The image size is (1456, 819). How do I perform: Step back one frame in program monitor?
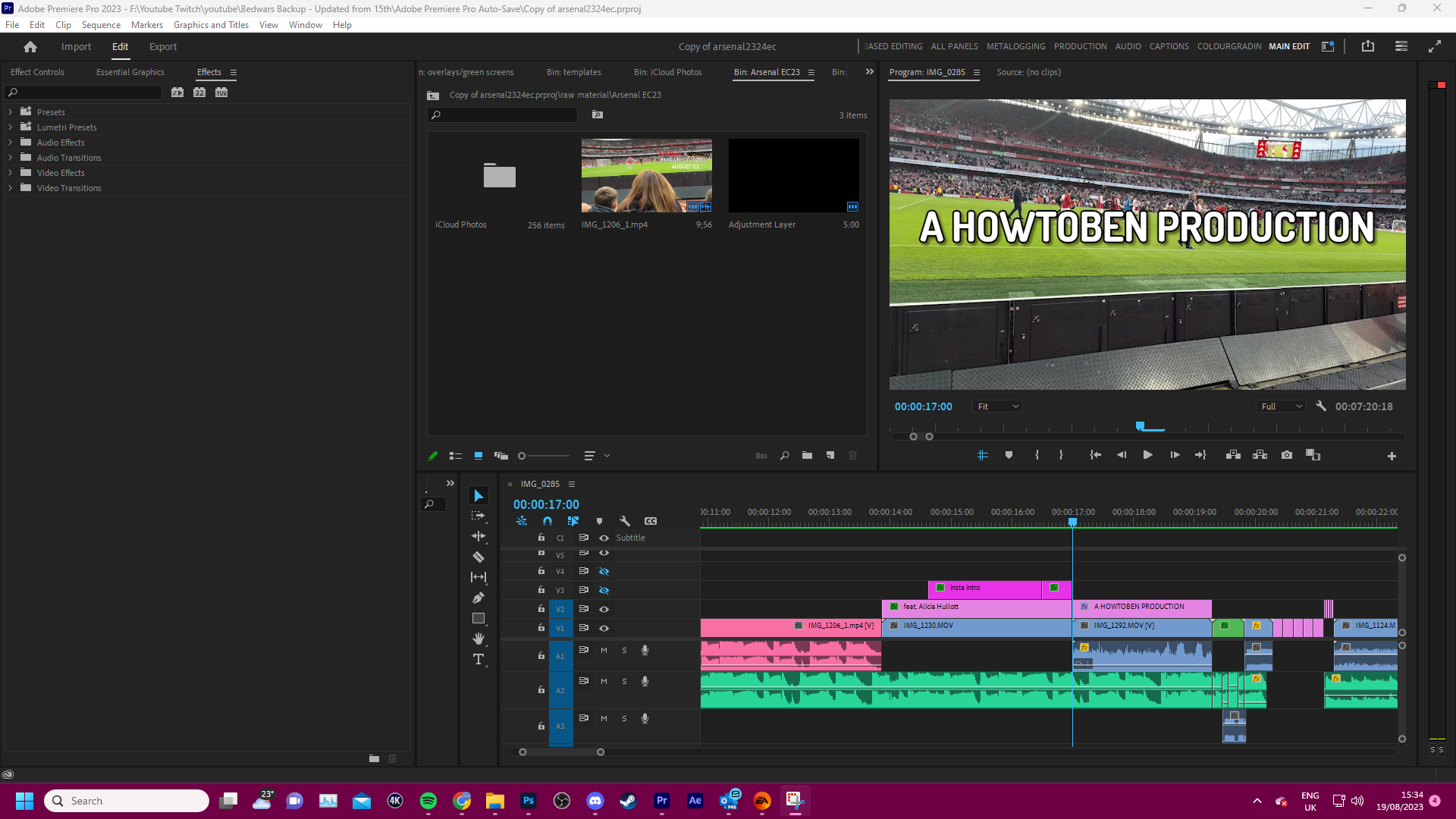coord(1122,455)
